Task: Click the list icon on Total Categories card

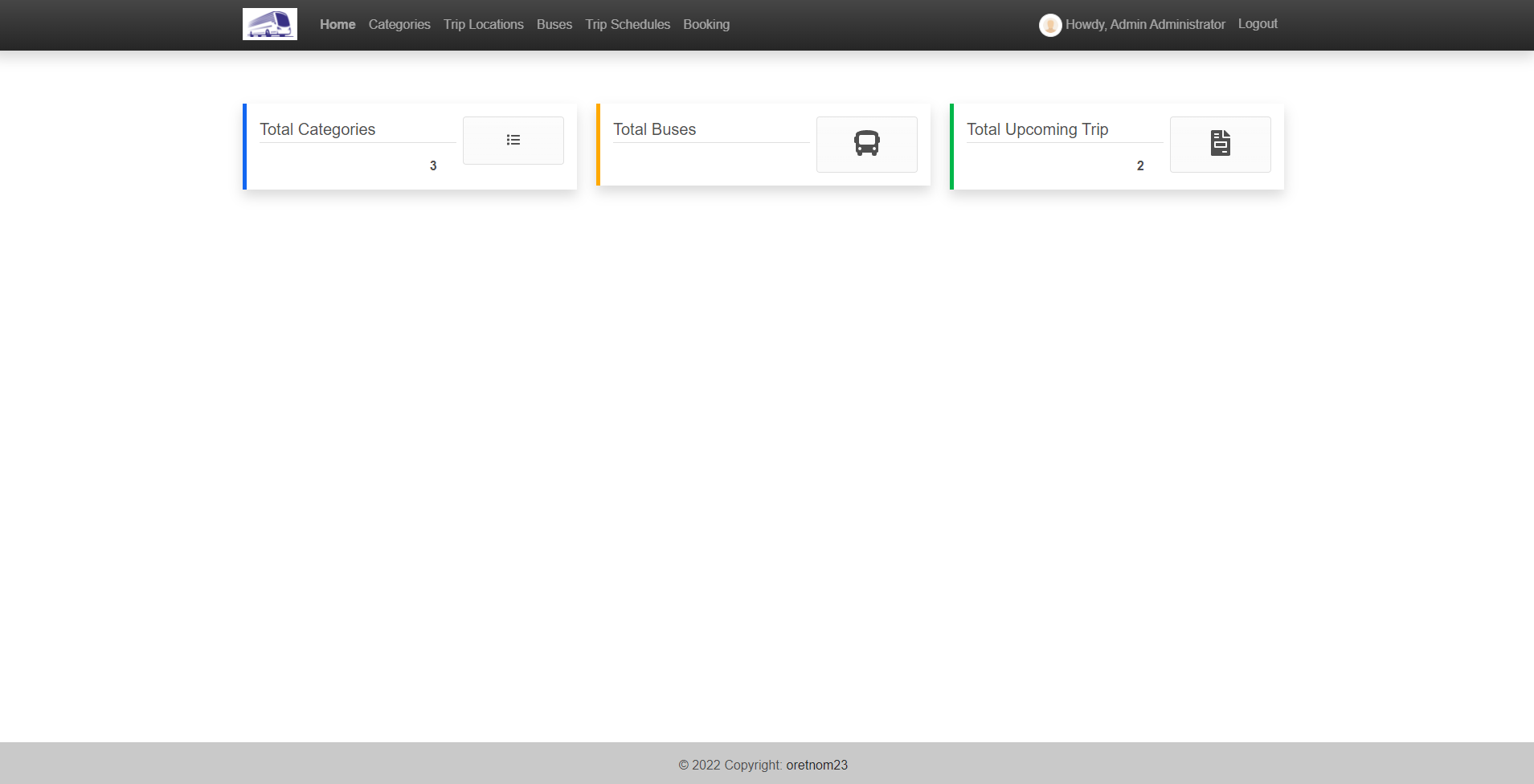Action: tap(513, 140)
